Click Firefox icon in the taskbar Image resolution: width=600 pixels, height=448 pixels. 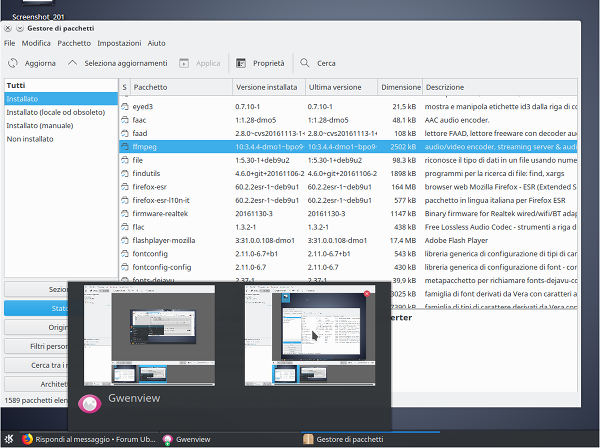click(27, 439)
